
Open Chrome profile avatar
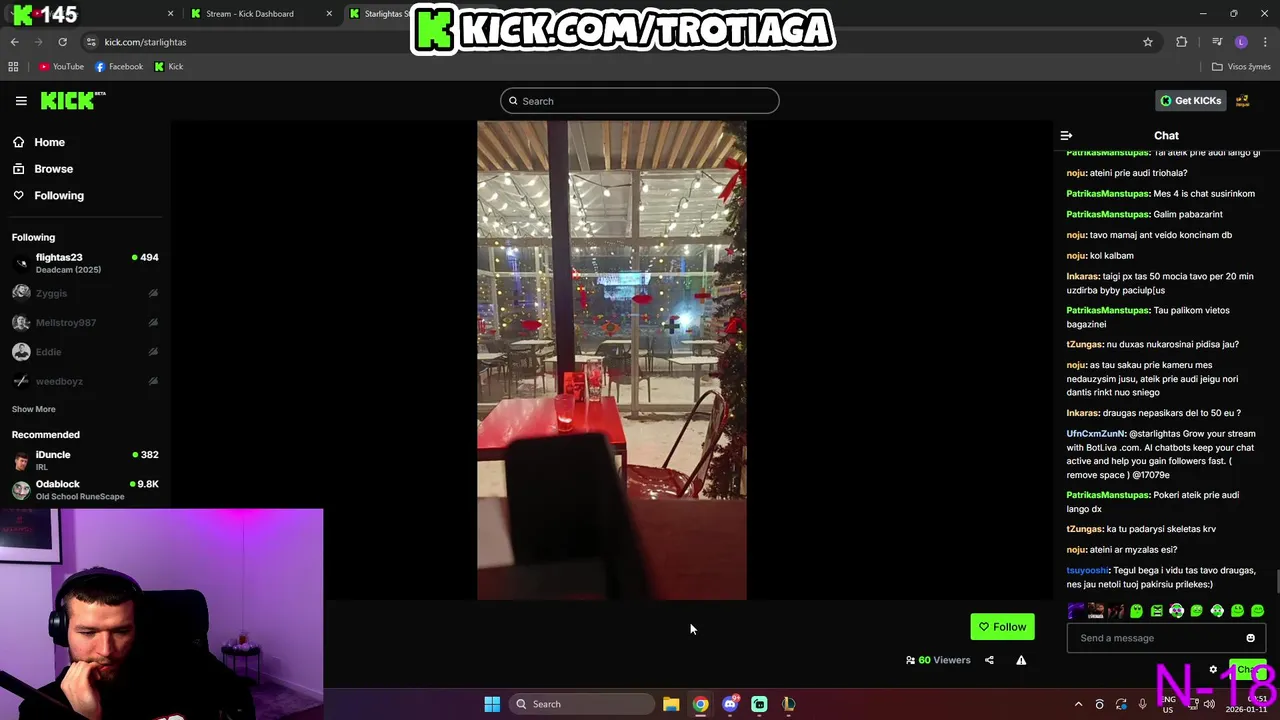(x=1241, y=42)
